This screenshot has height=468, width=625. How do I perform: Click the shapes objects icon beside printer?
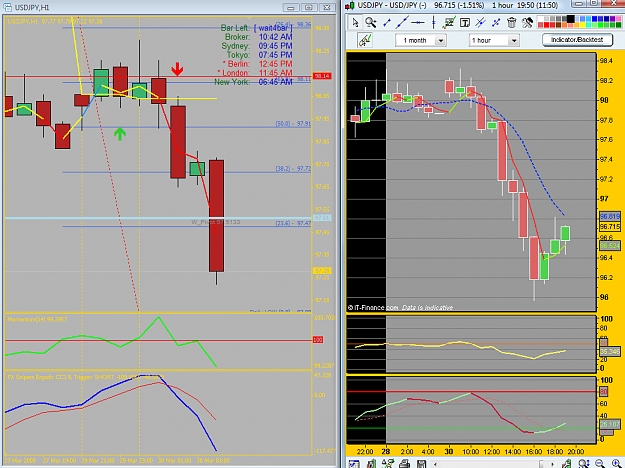(x=387, y=464)
